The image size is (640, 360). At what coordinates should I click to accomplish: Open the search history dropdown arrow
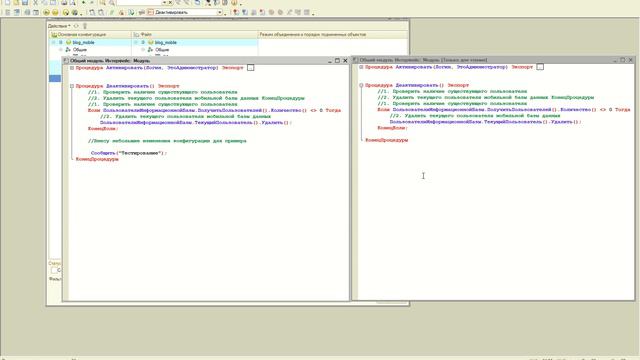coord(164,2)
